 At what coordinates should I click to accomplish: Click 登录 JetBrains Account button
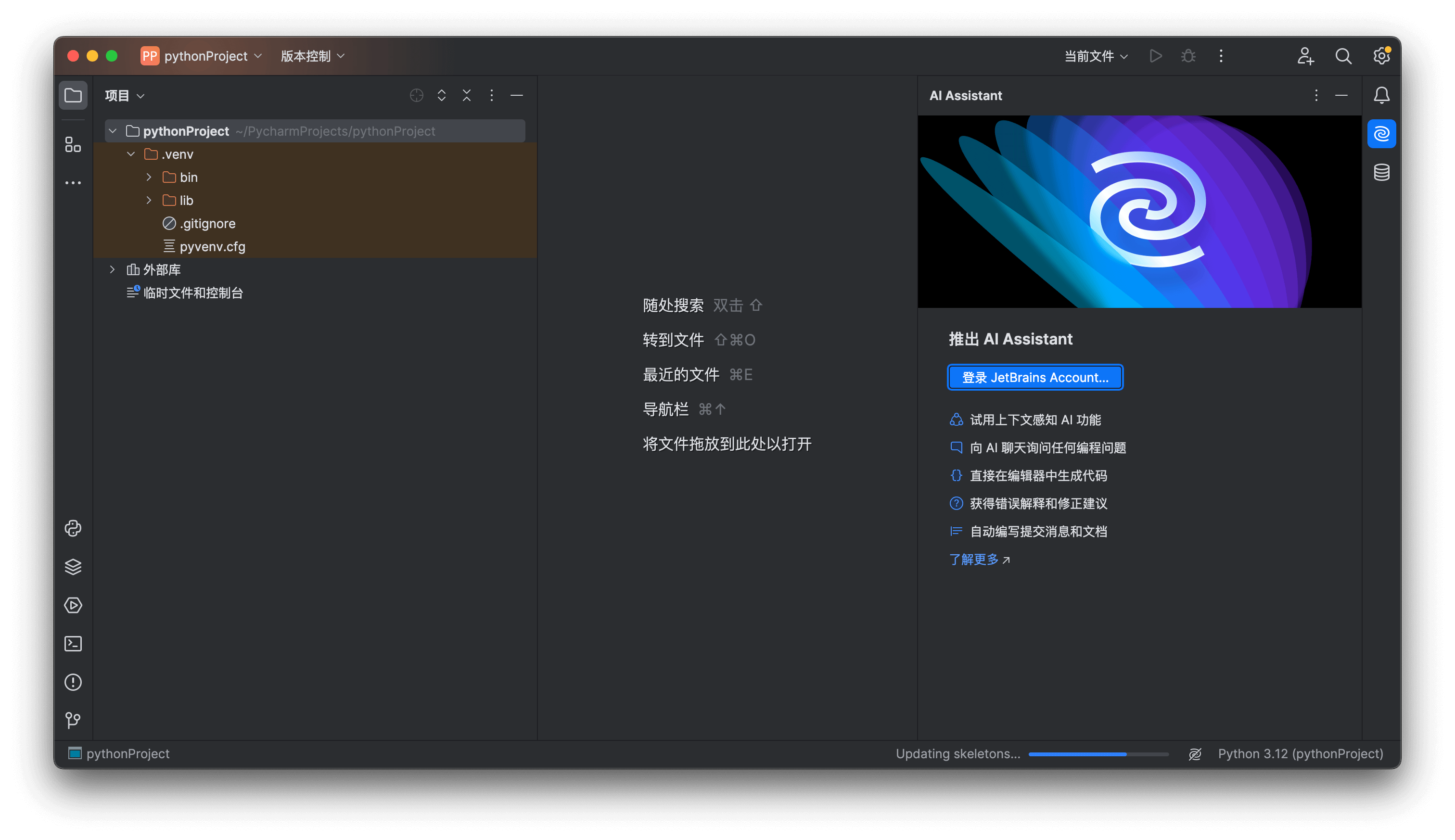point(1035,377)
